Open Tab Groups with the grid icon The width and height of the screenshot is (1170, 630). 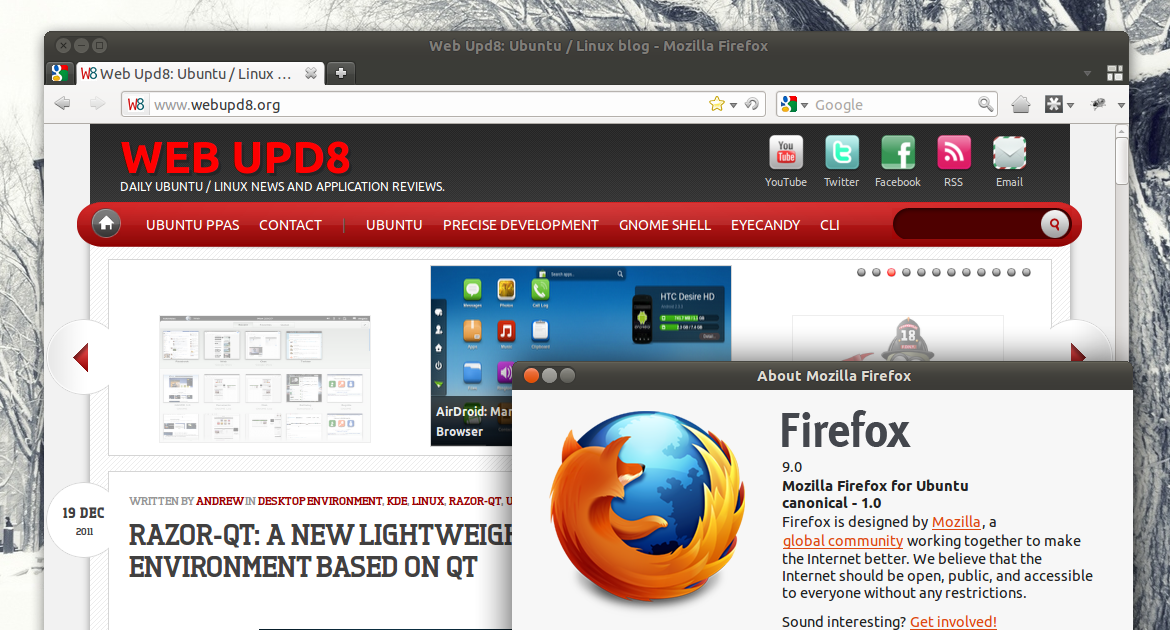[1114, 72]
